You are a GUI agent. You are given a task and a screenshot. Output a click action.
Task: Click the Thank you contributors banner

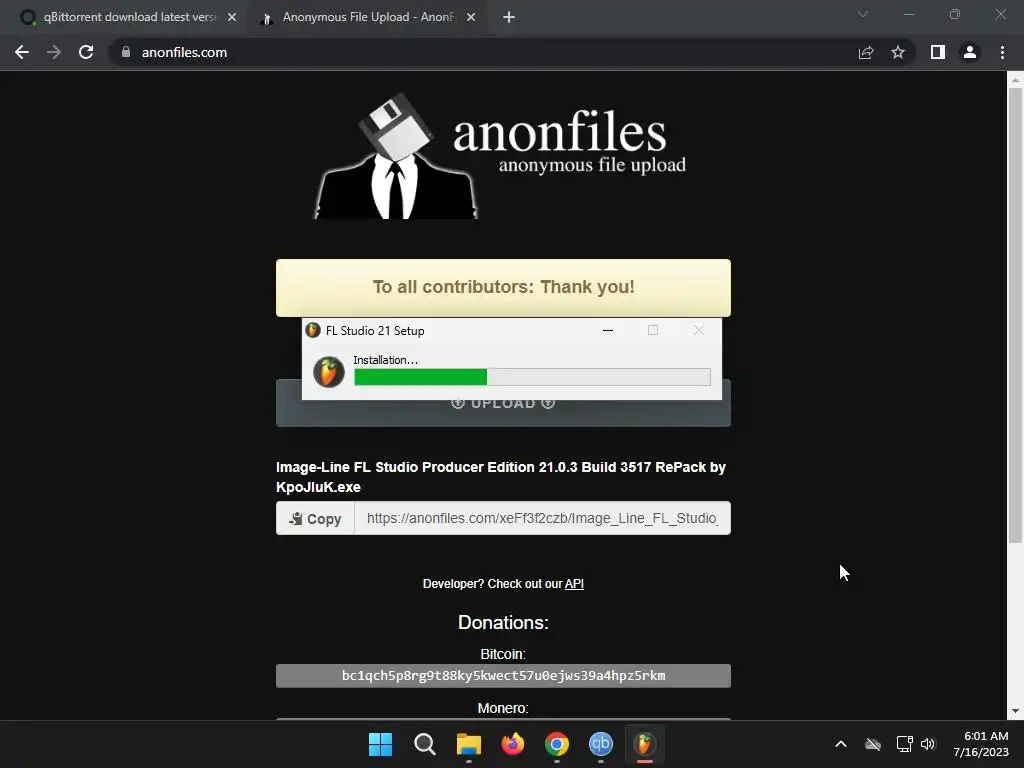coord(504,288)
